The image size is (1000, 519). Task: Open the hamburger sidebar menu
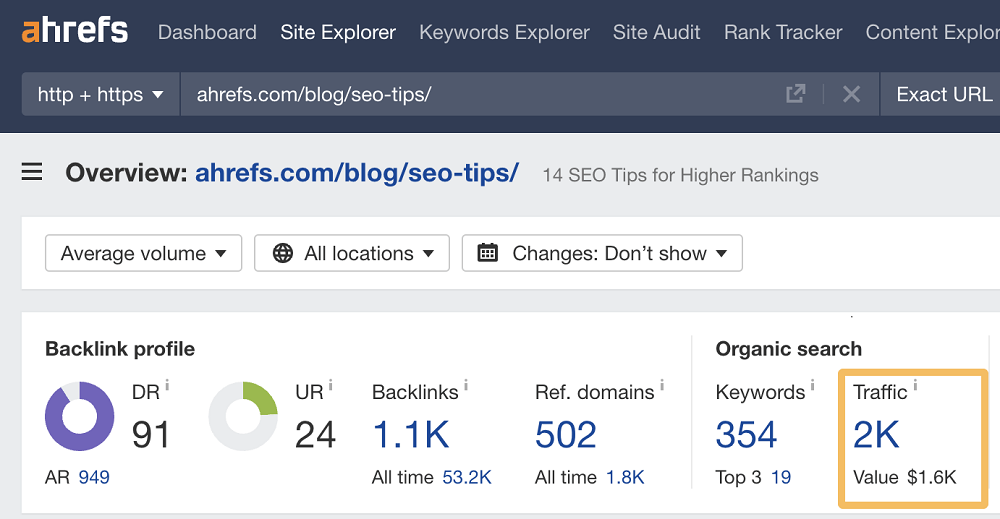(32, 172)
